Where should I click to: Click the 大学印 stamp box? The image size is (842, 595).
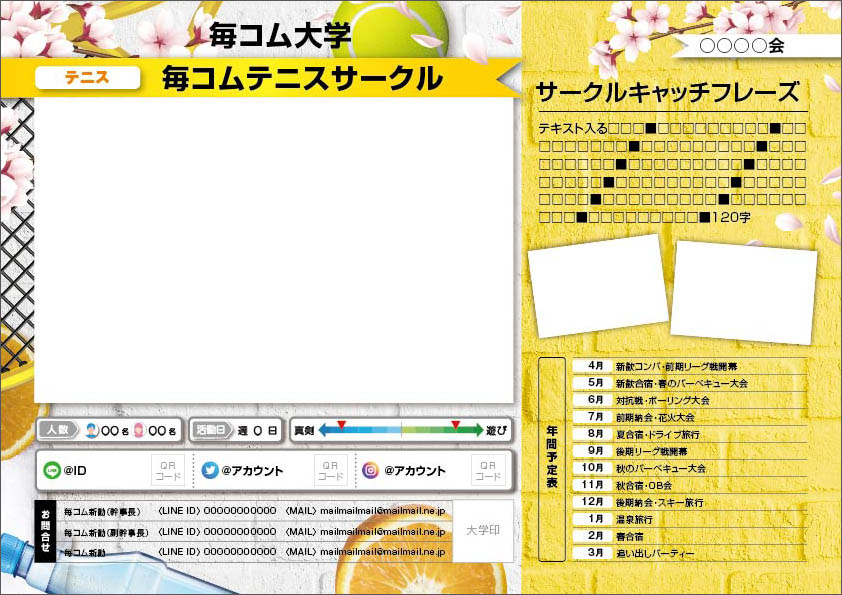(x=483, y=531)
